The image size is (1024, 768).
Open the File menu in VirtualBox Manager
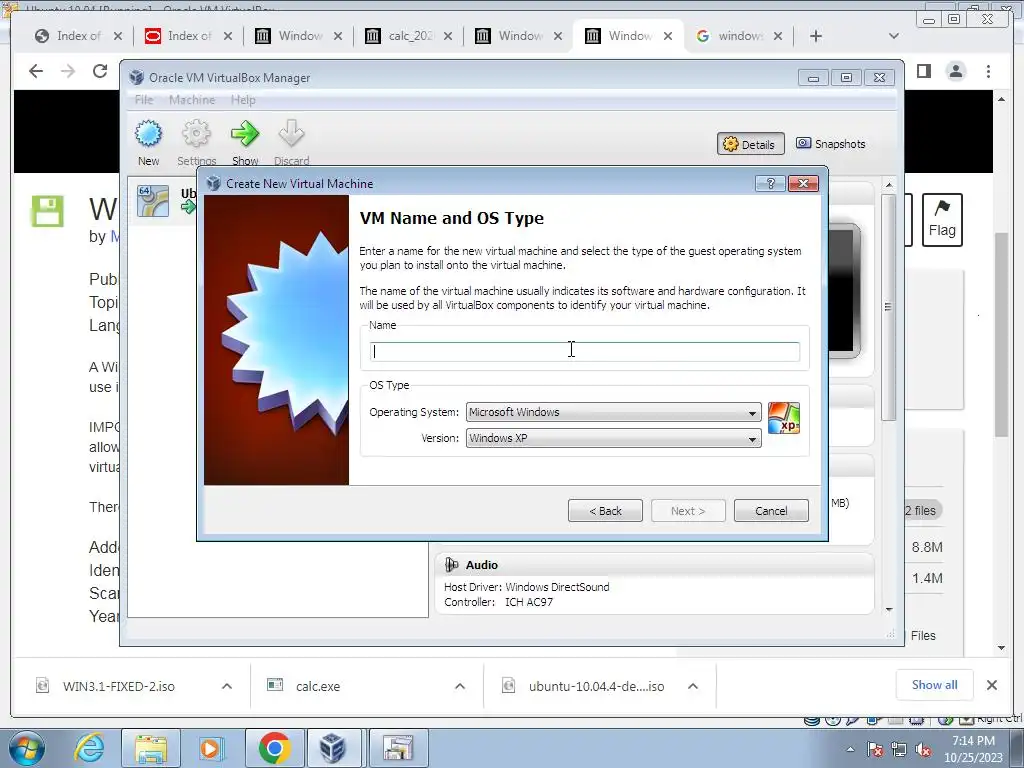144,100
